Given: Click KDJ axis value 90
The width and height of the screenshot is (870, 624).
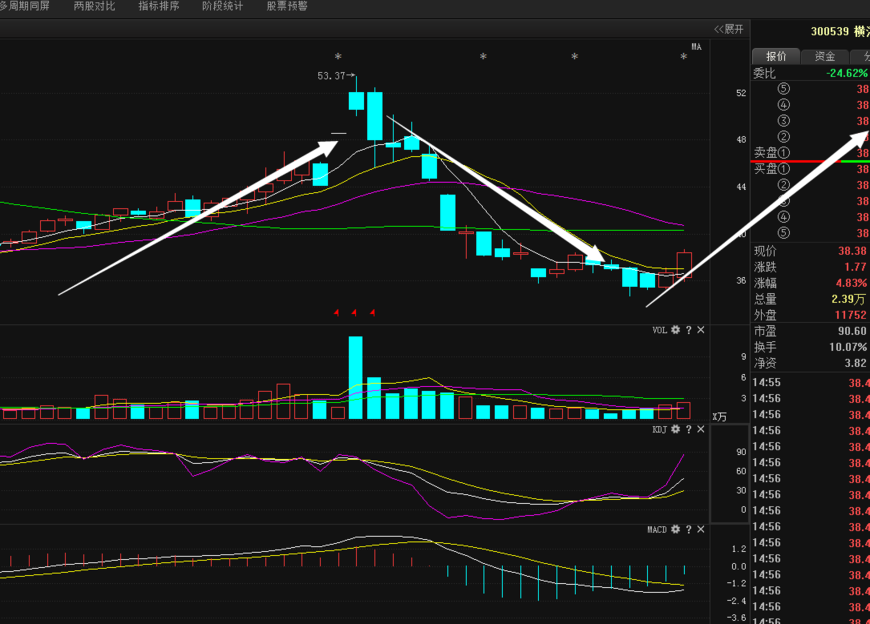Looking at the screenshot, I should tap(741, 452).
